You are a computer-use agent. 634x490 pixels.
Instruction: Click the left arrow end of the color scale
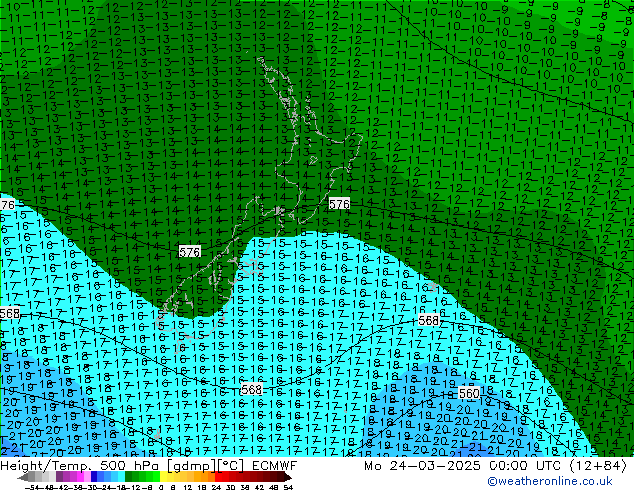pos(23,477)
